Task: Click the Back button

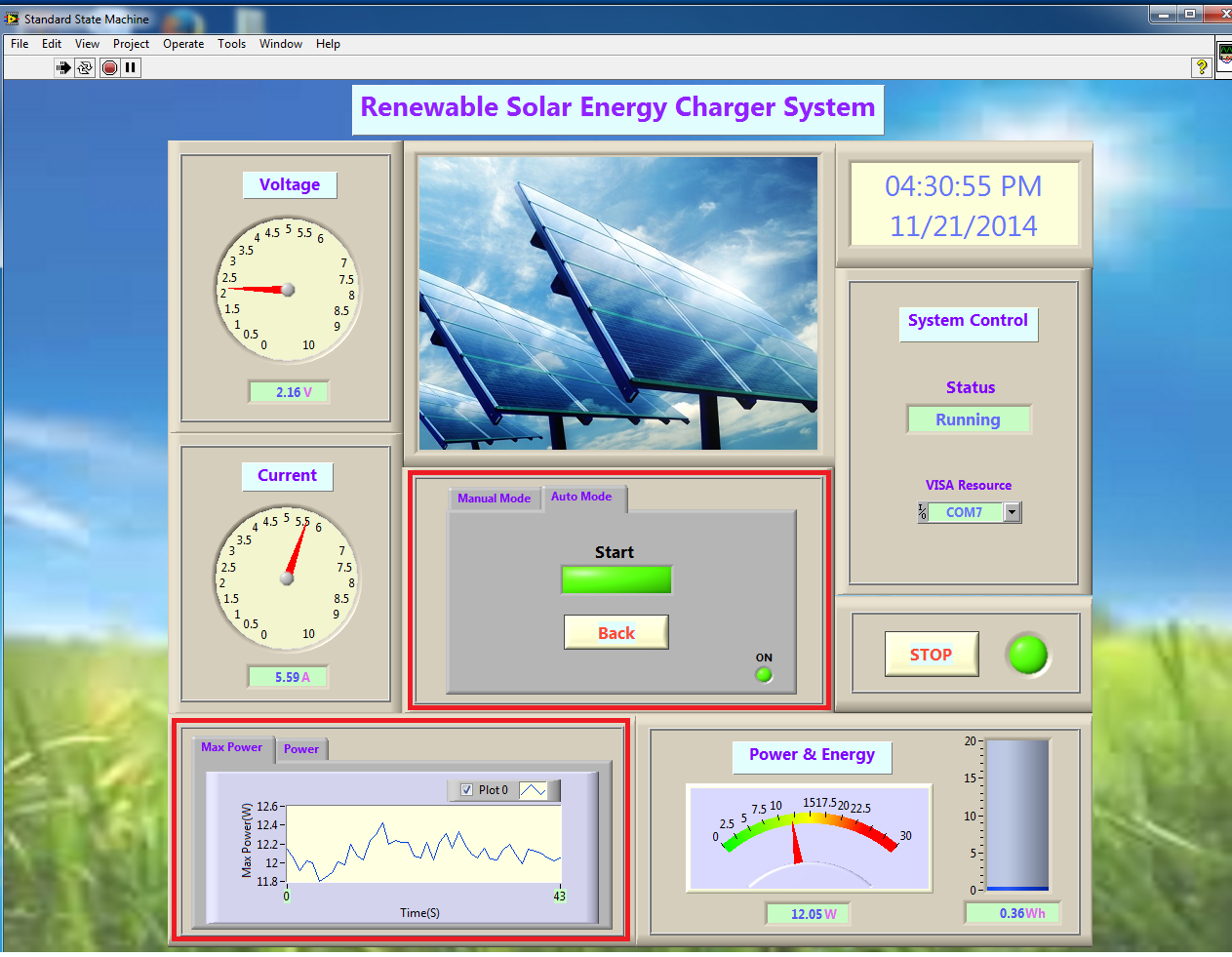Action: (x=616, y=633)
